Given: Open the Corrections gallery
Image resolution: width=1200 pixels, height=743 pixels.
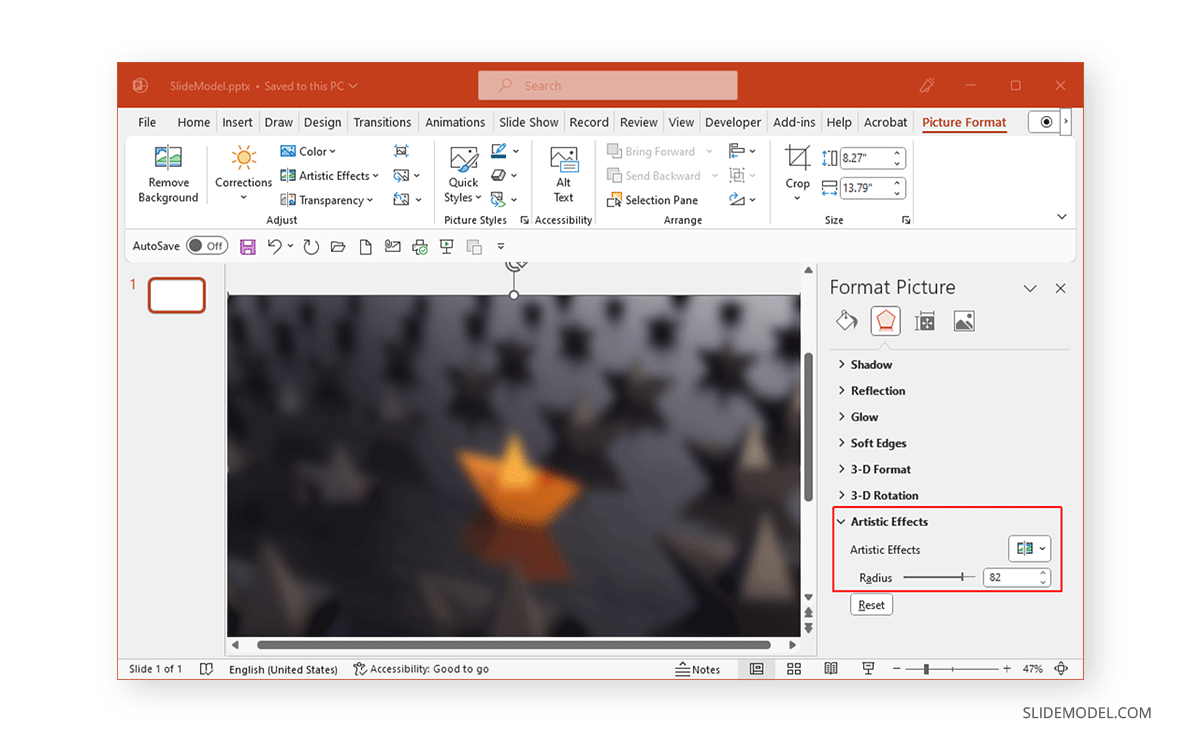Looking at the screenshot, I should coord(243,174).
